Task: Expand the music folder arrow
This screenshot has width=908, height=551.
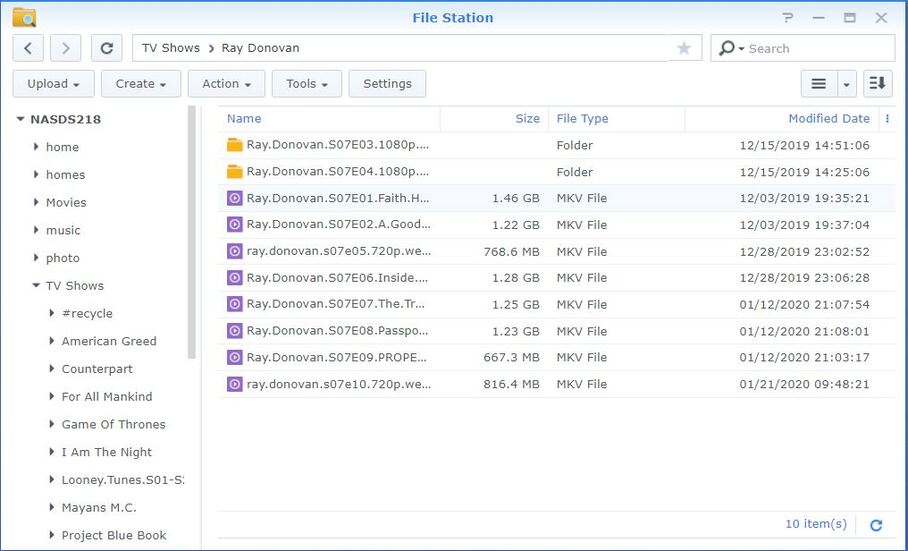Action: 36,230
